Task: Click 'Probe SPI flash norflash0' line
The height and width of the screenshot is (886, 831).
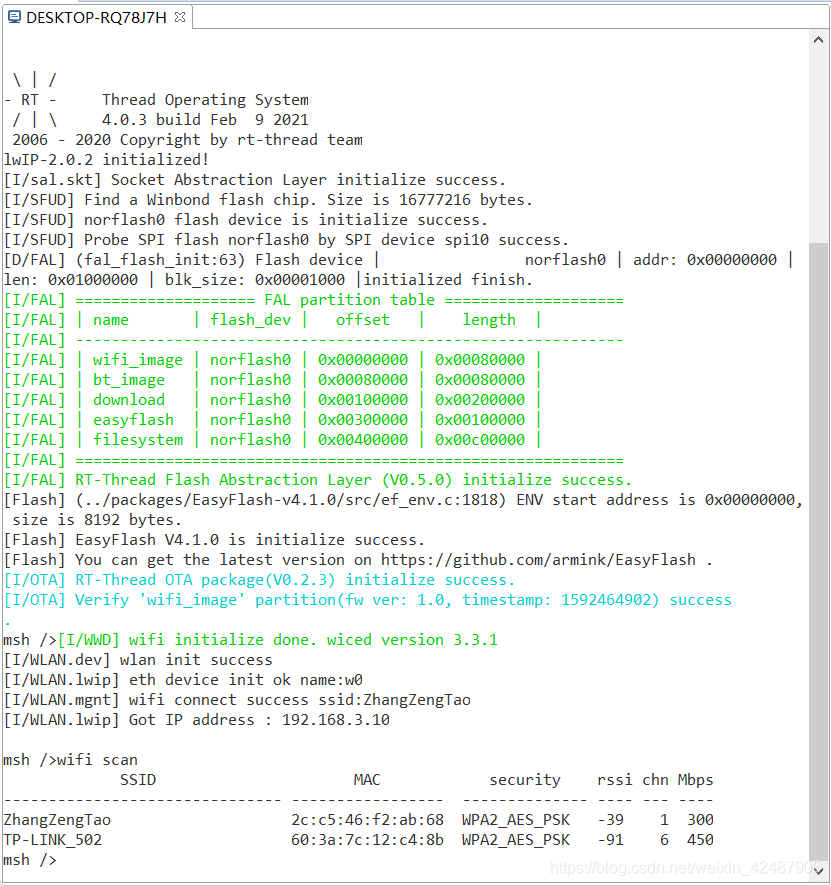Action: coord(286,240)
